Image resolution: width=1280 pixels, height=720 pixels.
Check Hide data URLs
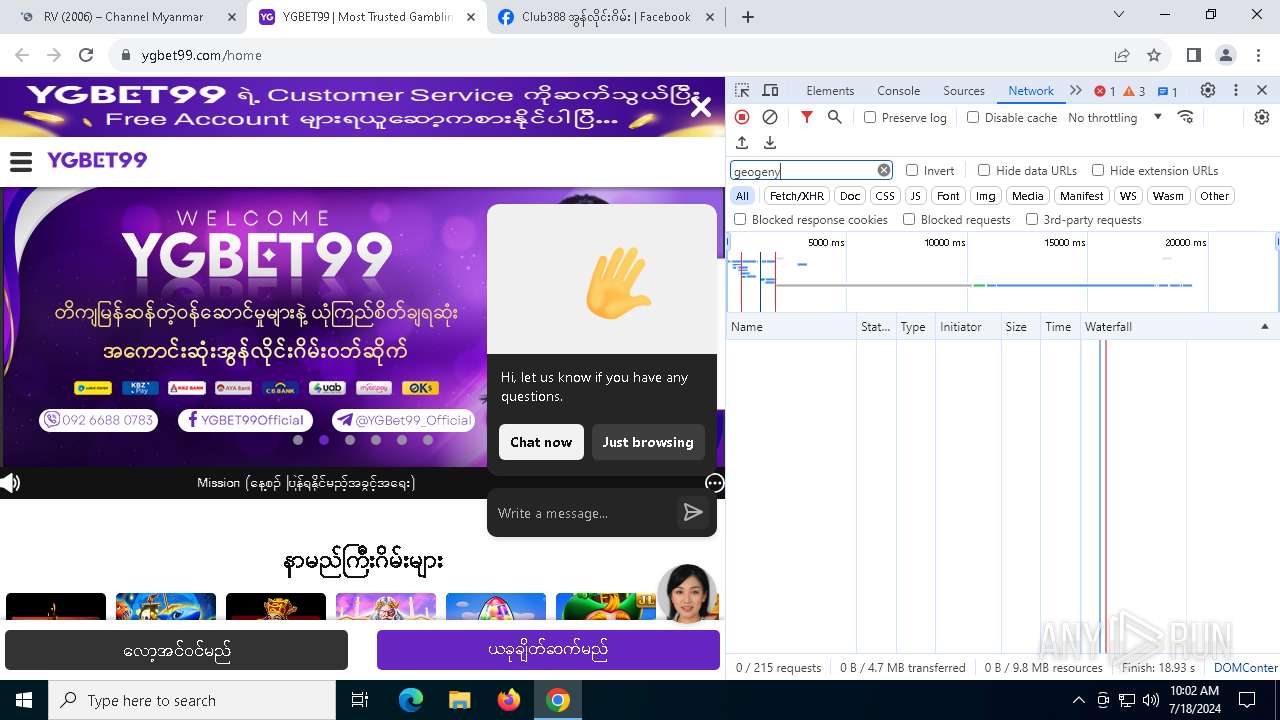tap(984, 170)
